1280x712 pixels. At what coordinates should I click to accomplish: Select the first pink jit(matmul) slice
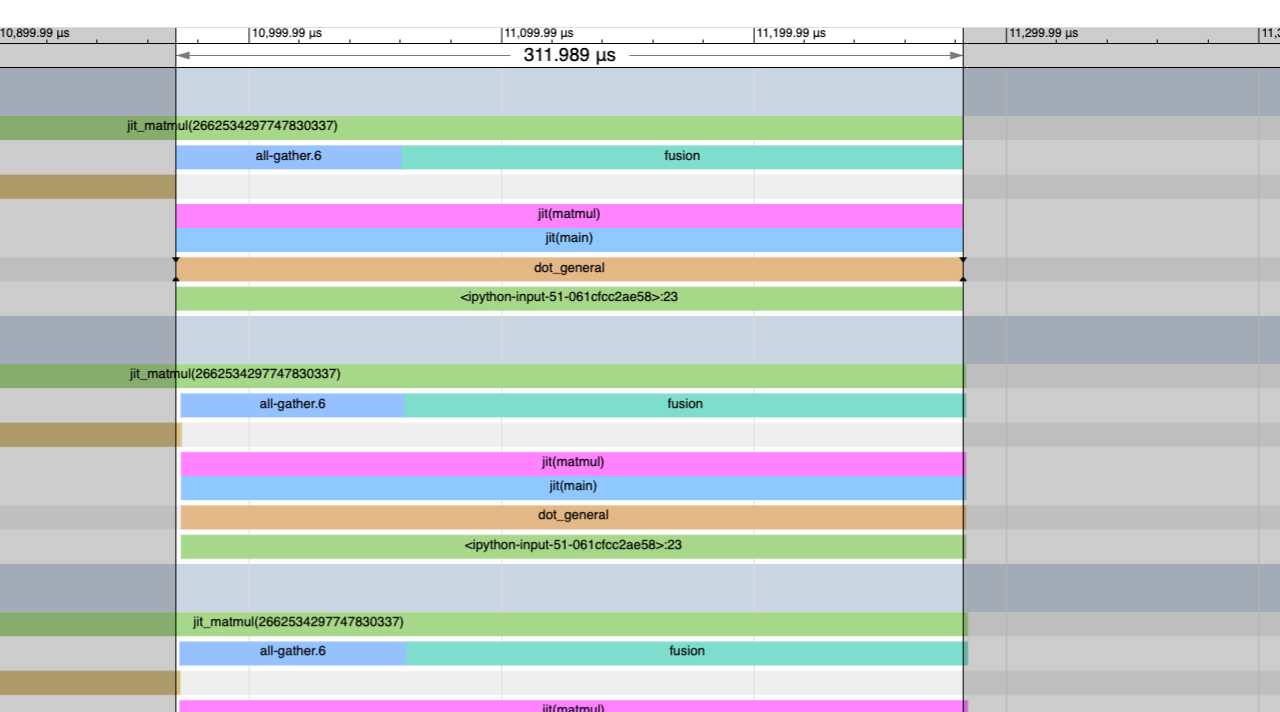click(x=569, y=214)
